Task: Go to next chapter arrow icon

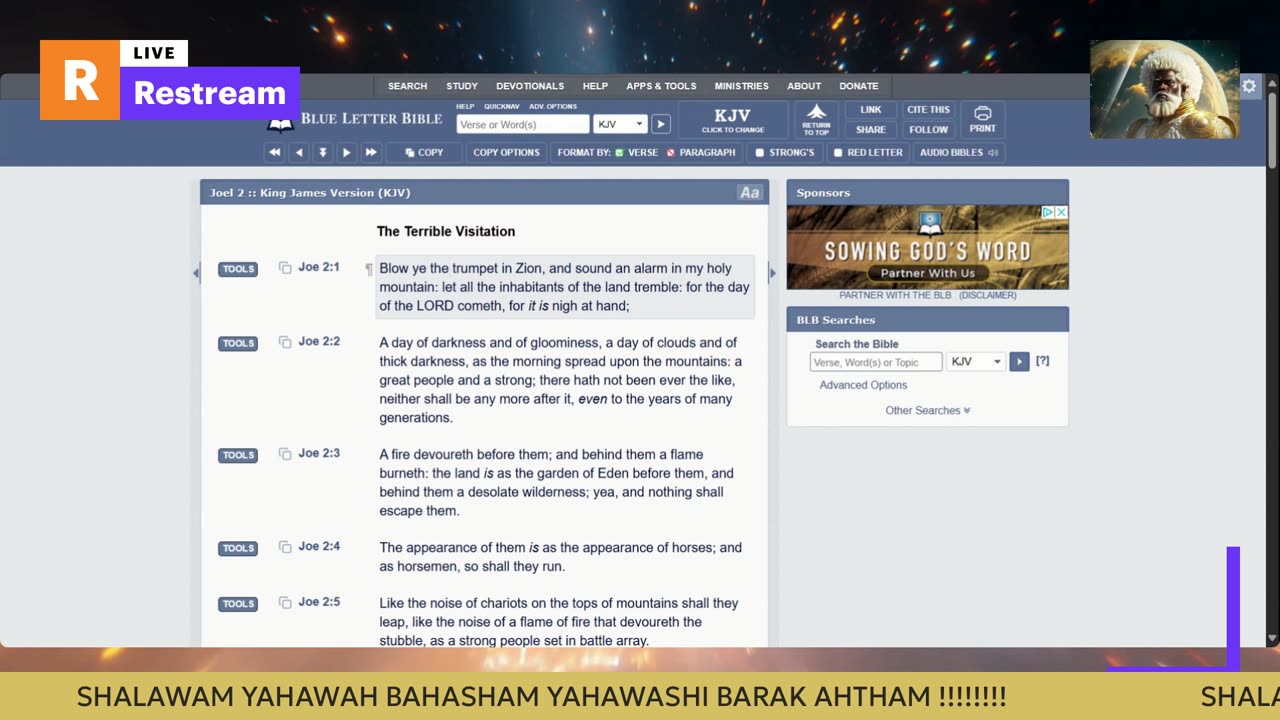Action: tap(346, 153)
